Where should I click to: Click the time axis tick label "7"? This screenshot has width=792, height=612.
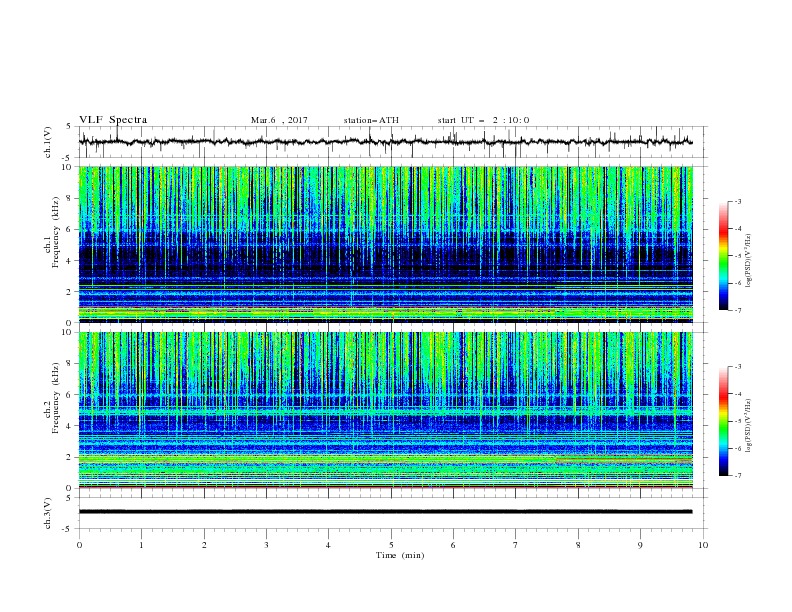tap(516, 545)
